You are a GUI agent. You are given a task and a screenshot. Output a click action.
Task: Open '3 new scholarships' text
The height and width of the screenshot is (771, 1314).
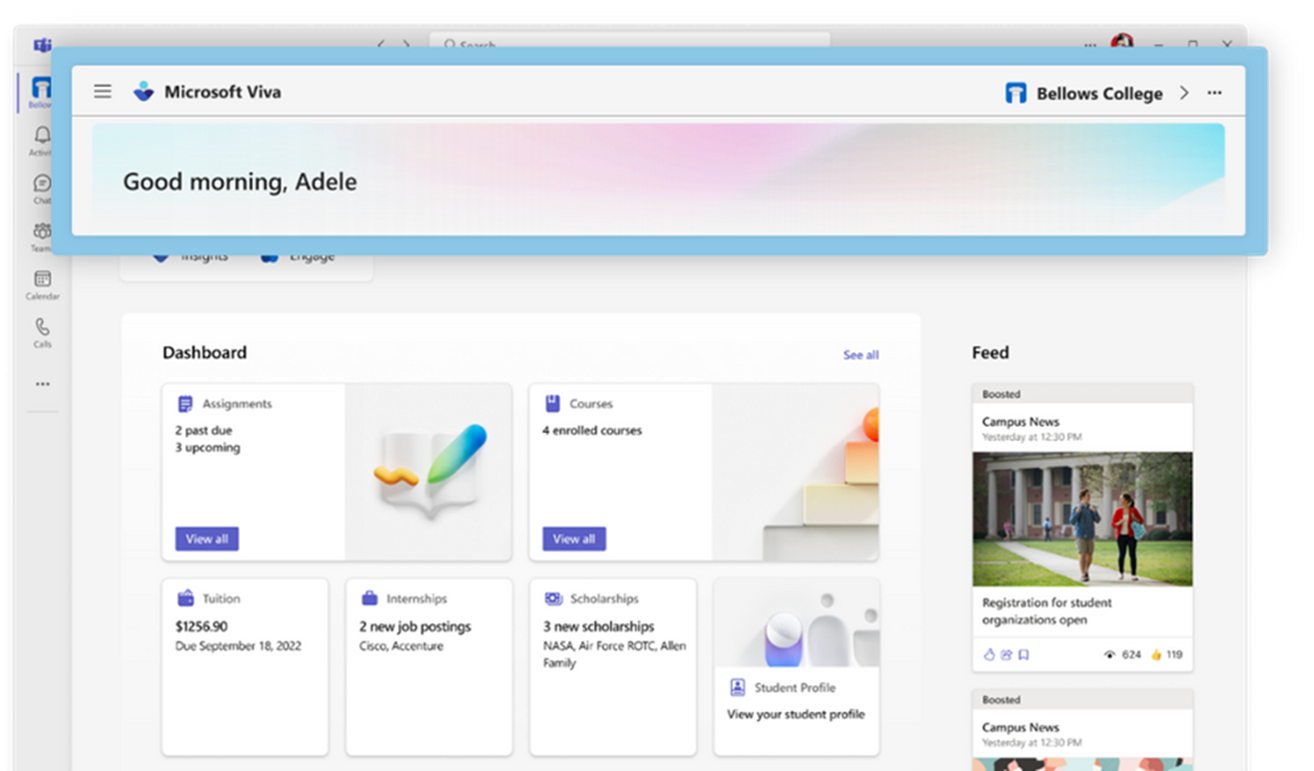tap(598, 627)
